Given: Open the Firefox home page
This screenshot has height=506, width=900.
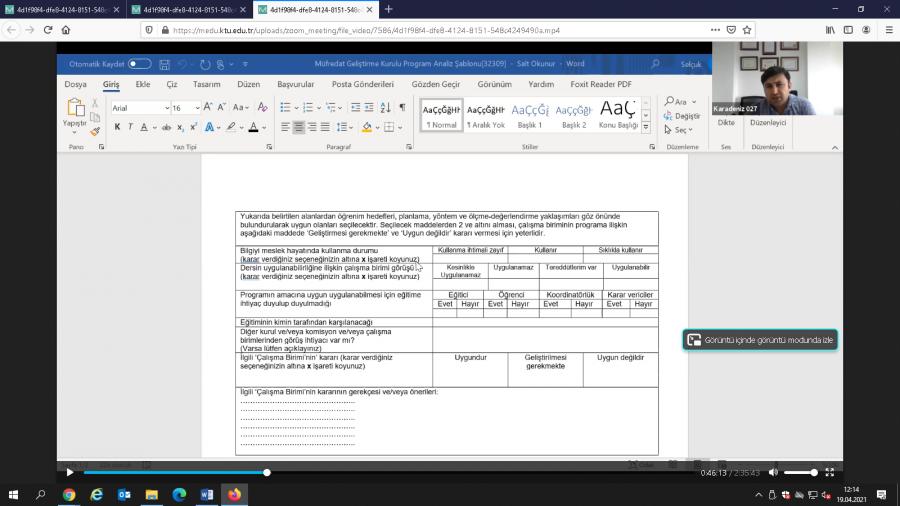Looking at the screenshot, I should pyautogui.click(x=66, y=30).
